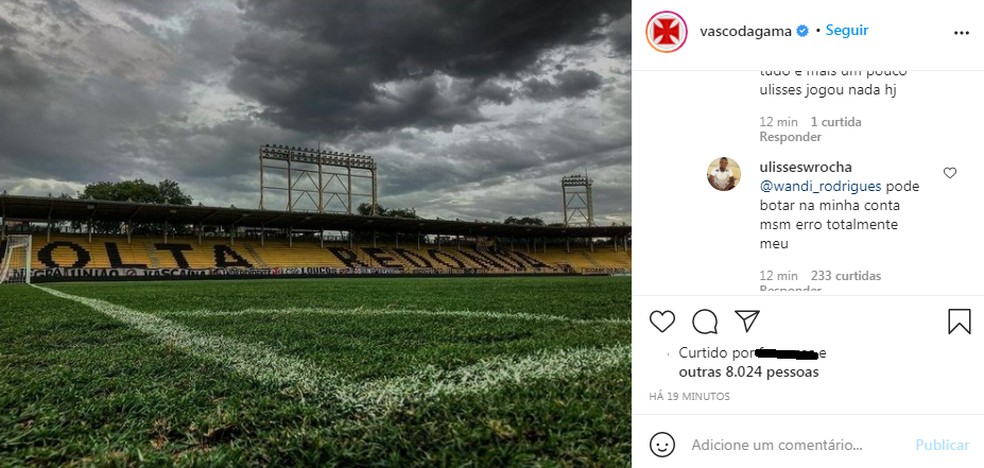Image resolution: width=984 pixels, height=468 pixels.
Task: Open comments with the speech bubble icon
Action: (705, 321)
